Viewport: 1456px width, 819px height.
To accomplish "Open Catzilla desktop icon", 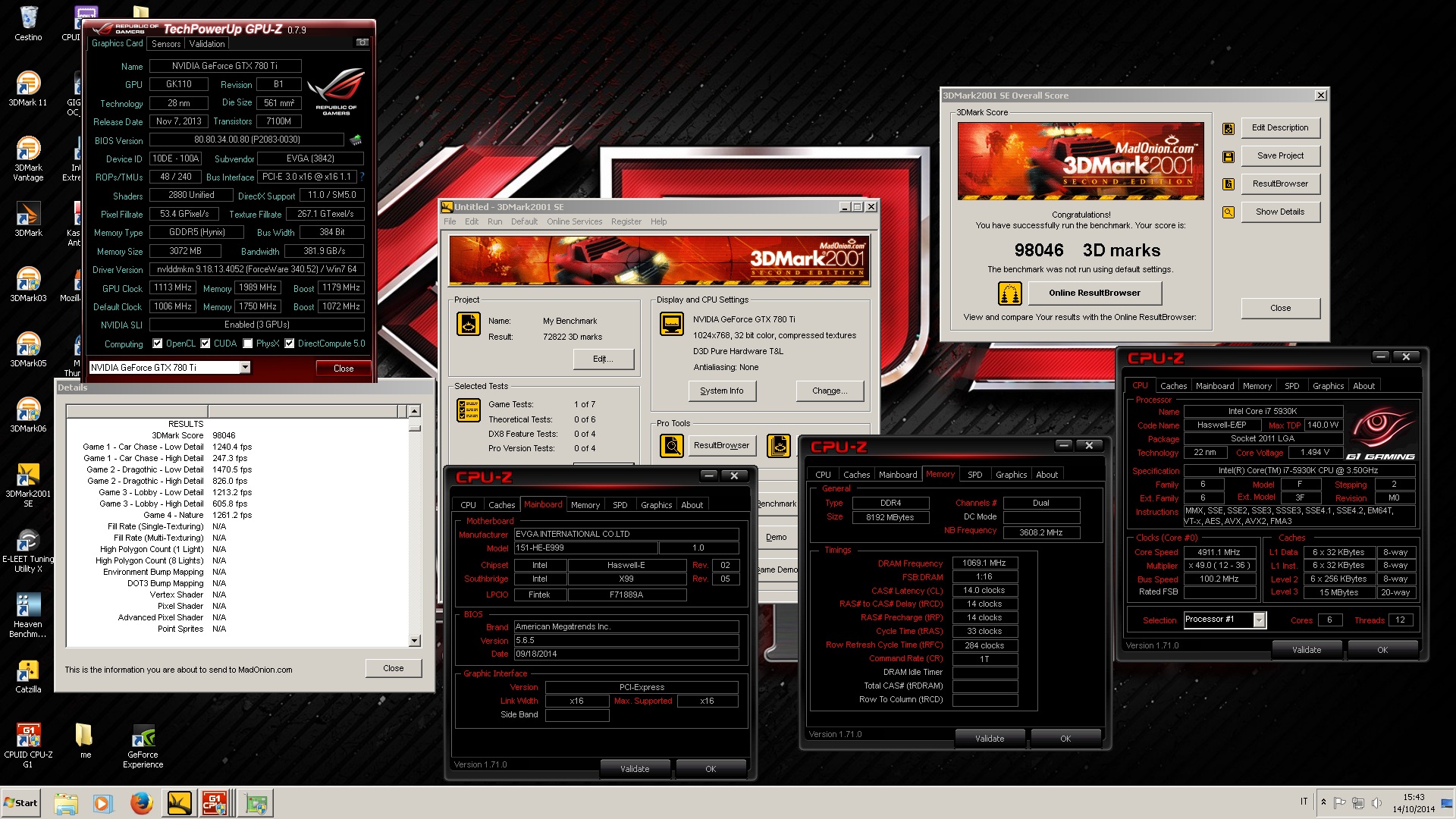I will click(x=28, y=675).
